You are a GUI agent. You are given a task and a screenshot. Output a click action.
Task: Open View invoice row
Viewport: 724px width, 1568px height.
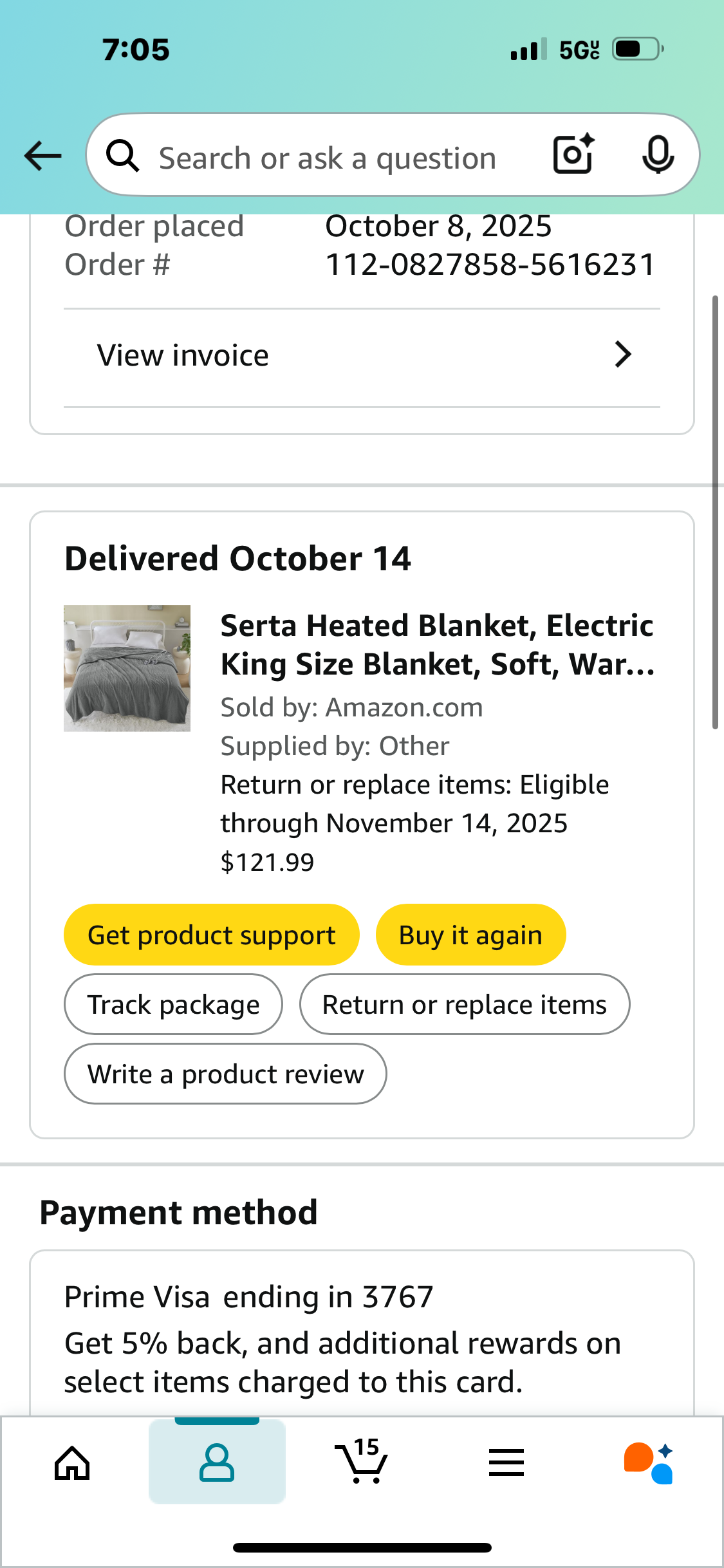362,355
